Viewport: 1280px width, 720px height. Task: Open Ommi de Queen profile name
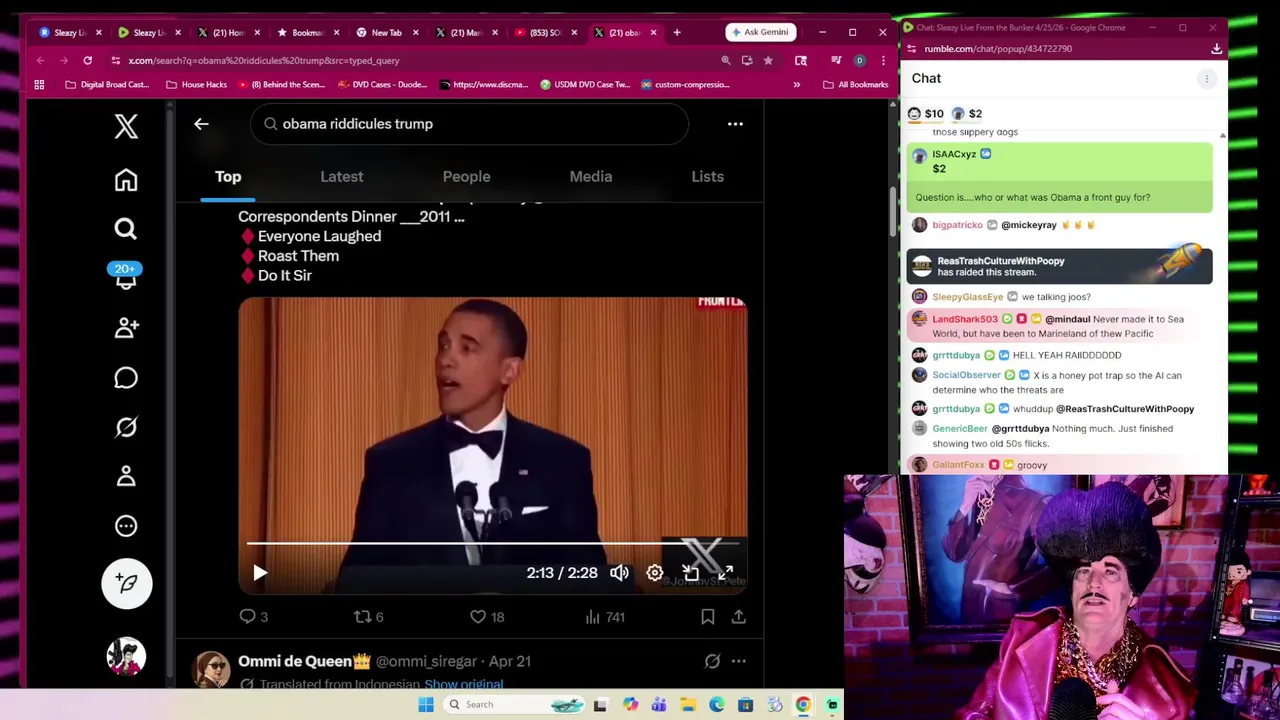pyautogui.click(x=304, y=661)
